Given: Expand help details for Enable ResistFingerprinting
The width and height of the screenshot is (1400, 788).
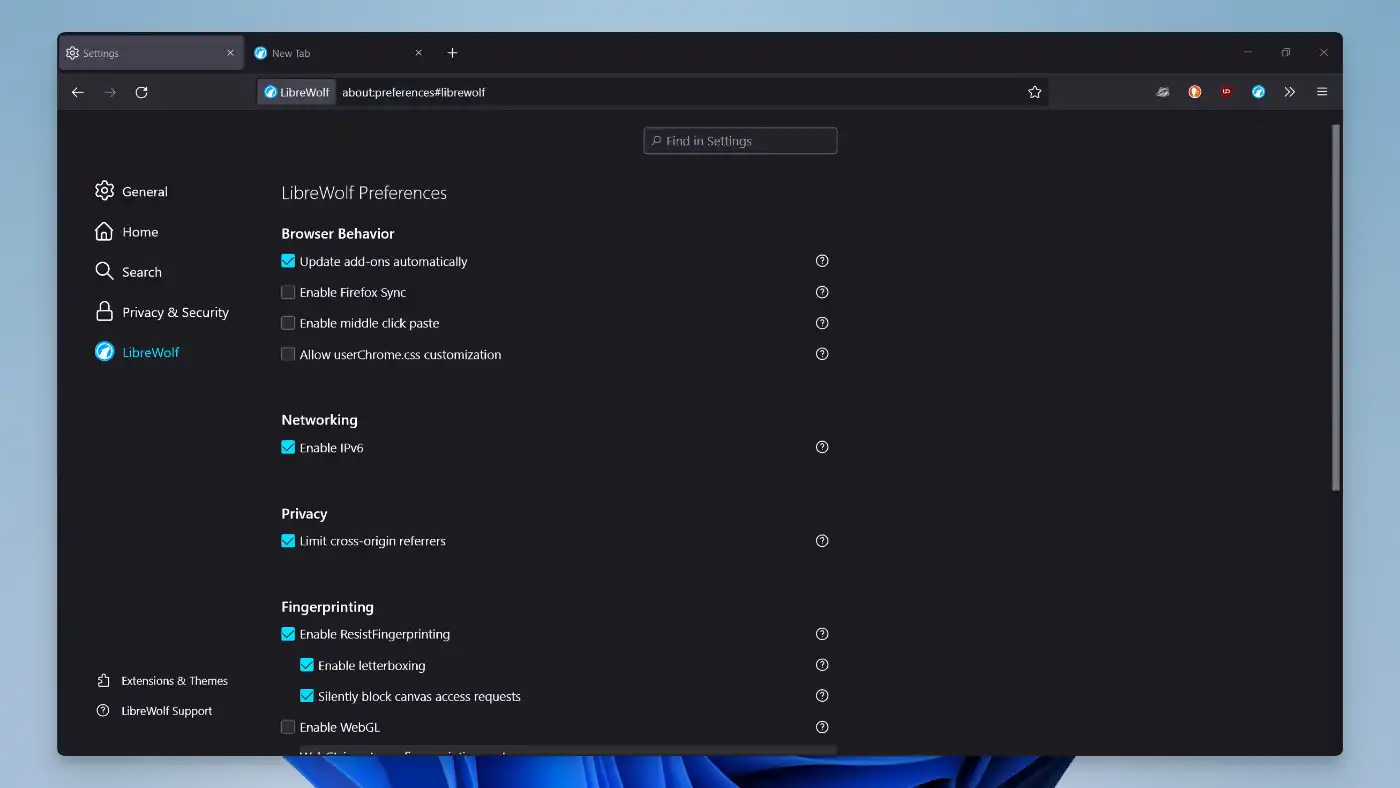Looking at the screenshot, I should tap(822, 634).
